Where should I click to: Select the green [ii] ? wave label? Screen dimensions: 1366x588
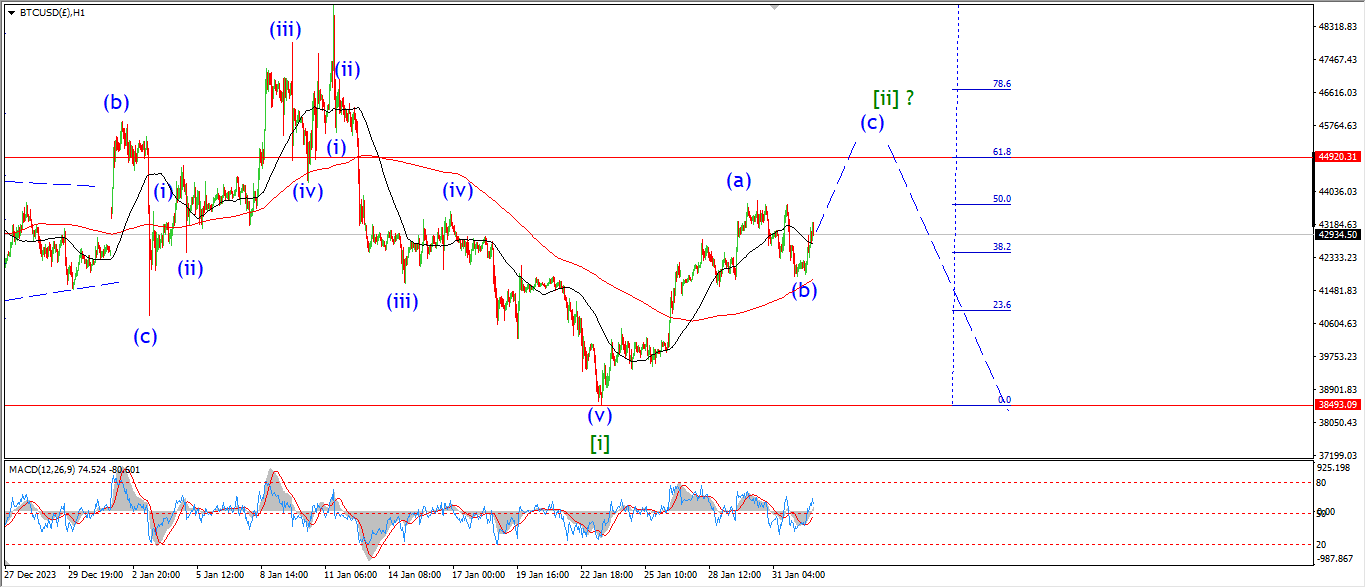(893, 98)
